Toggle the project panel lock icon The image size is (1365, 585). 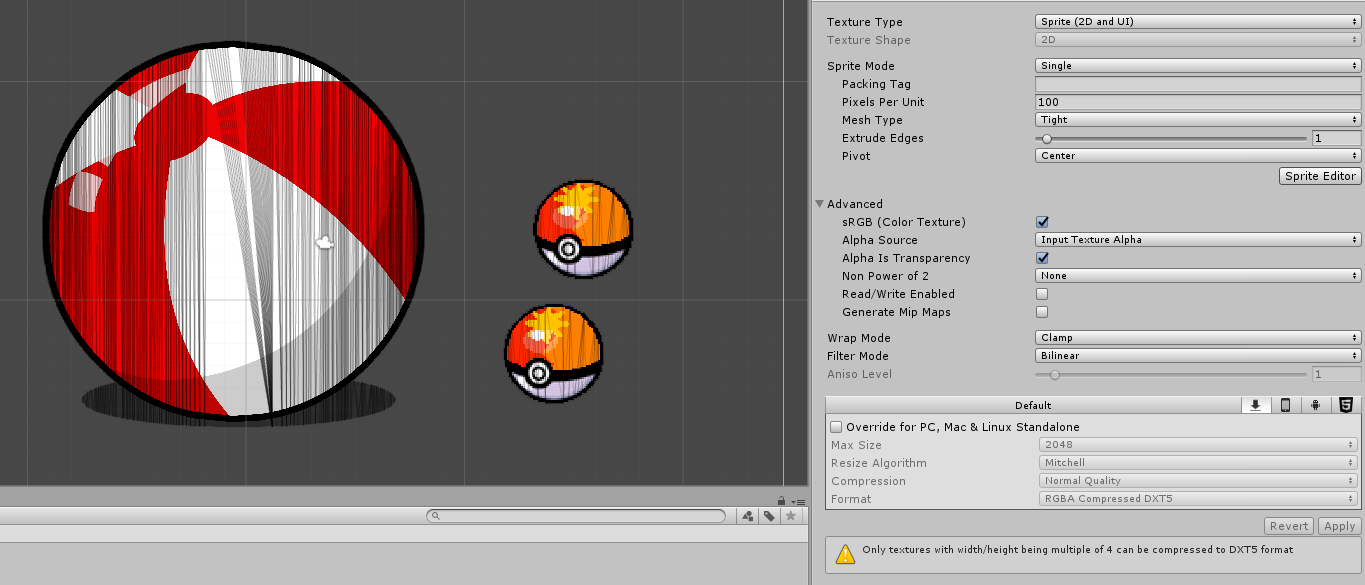[781, 501]
